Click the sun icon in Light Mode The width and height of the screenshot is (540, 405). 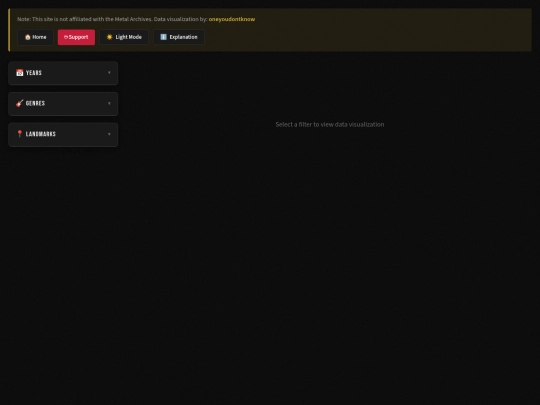(x=110, y=37)
